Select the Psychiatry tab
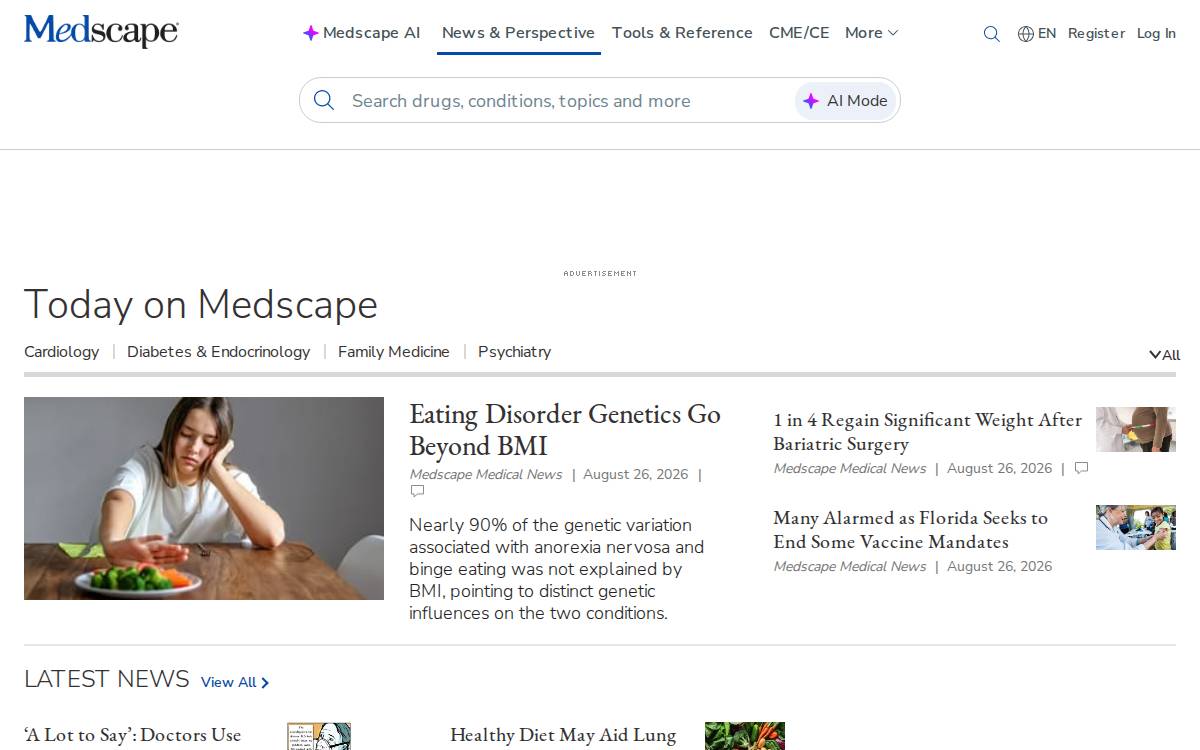1200x750 pixels. pos(514,352)
